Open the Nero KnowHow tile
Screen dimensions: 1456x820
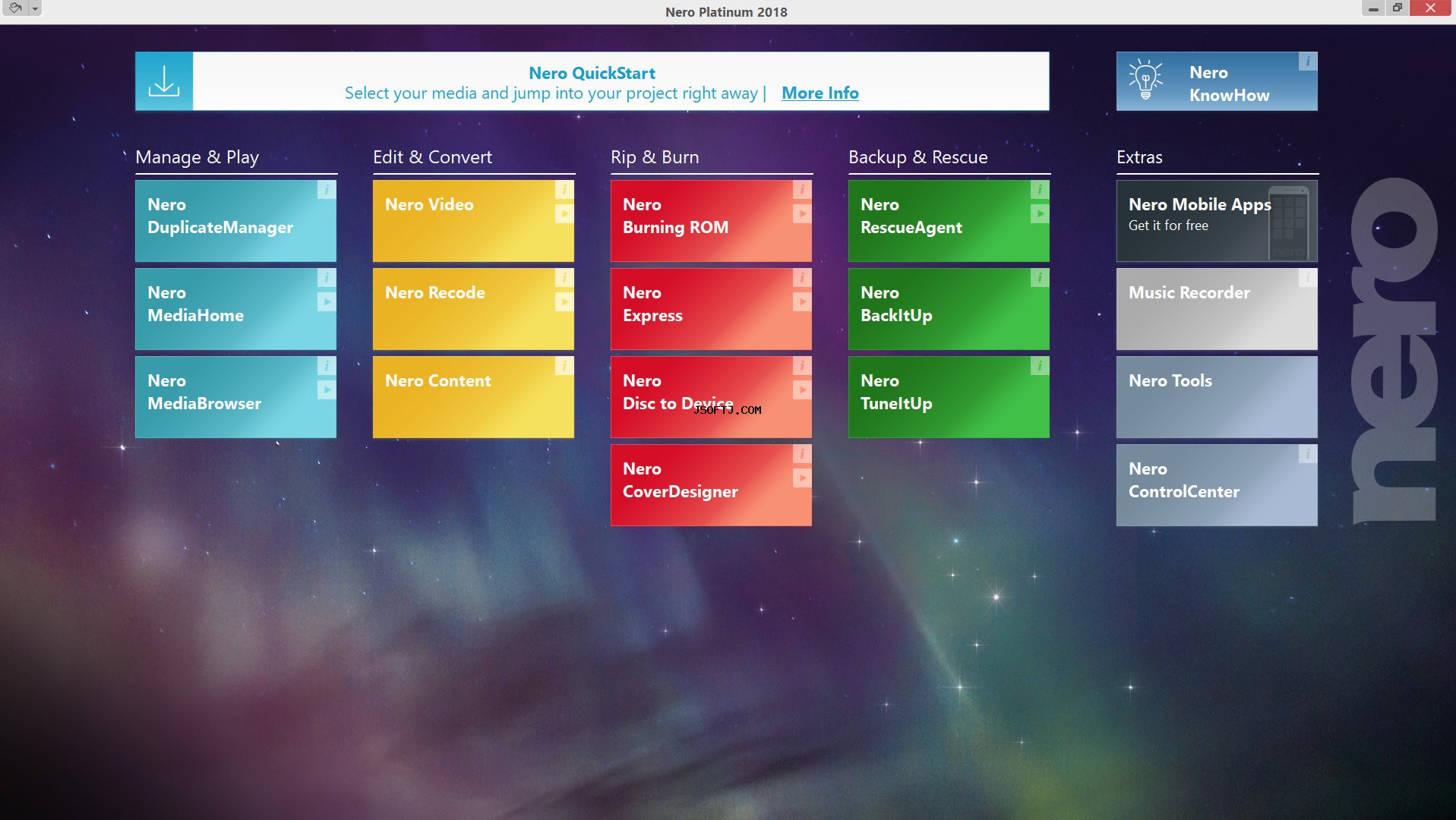[1217, 81]
